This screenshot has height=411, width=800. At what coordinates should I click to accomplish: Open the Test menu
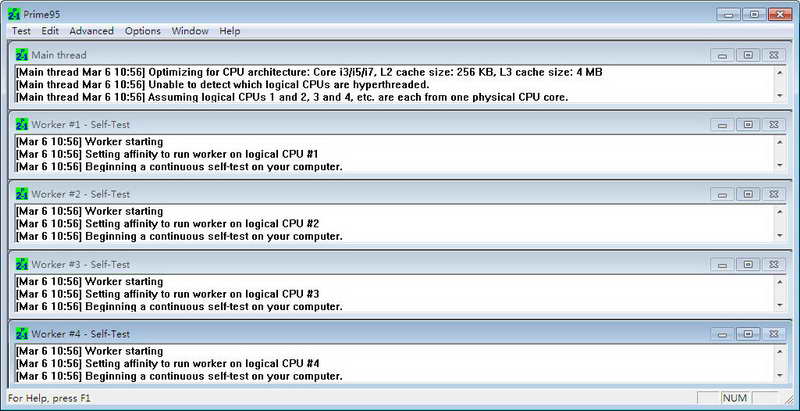tap(21, 31)
